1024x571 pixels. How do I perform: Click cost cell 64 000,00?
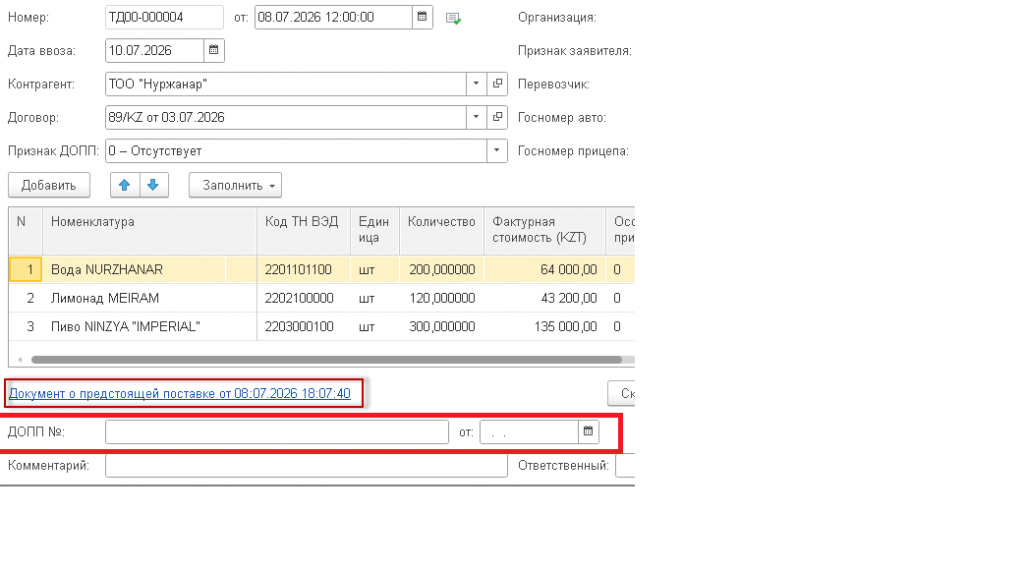545,269
